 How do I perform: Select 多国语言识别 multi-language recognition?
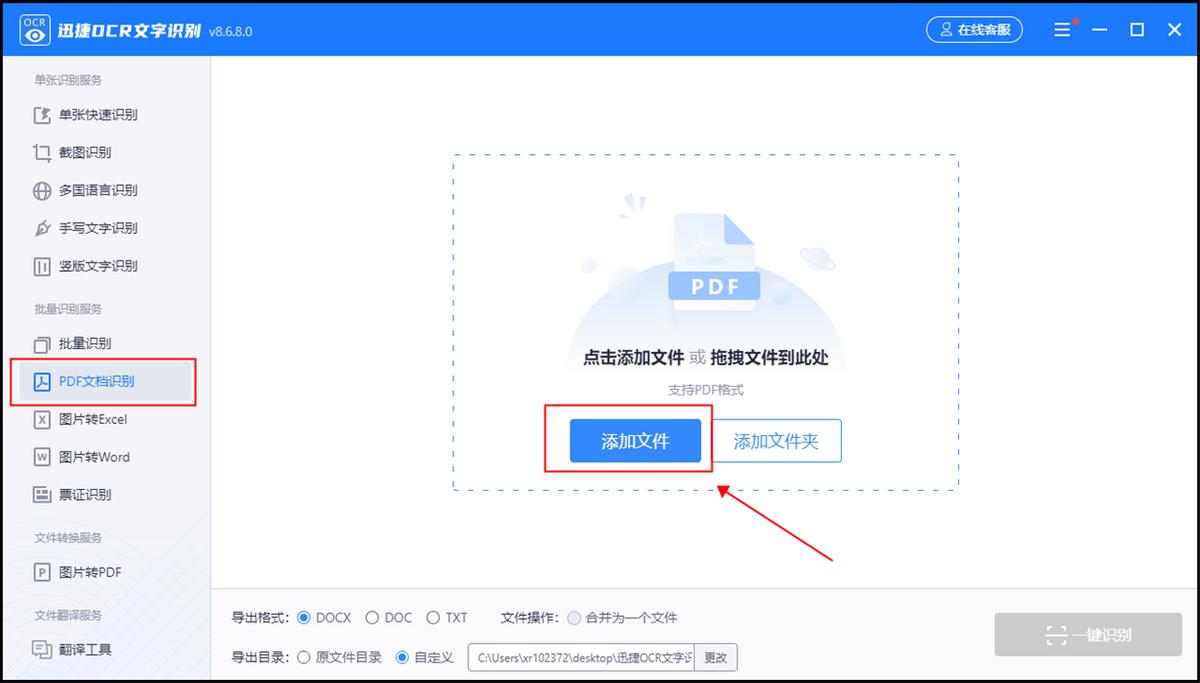(100, 190)
